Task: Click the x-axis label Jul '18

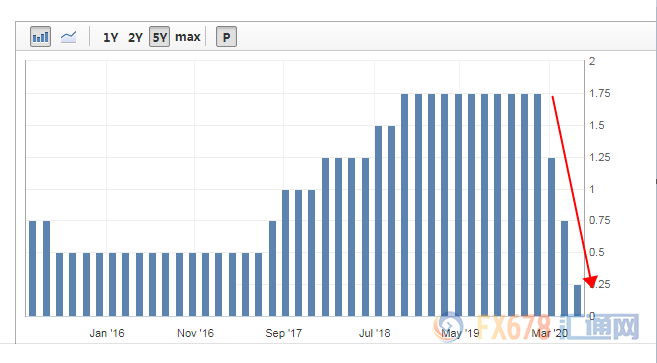Action: [374, 333]
